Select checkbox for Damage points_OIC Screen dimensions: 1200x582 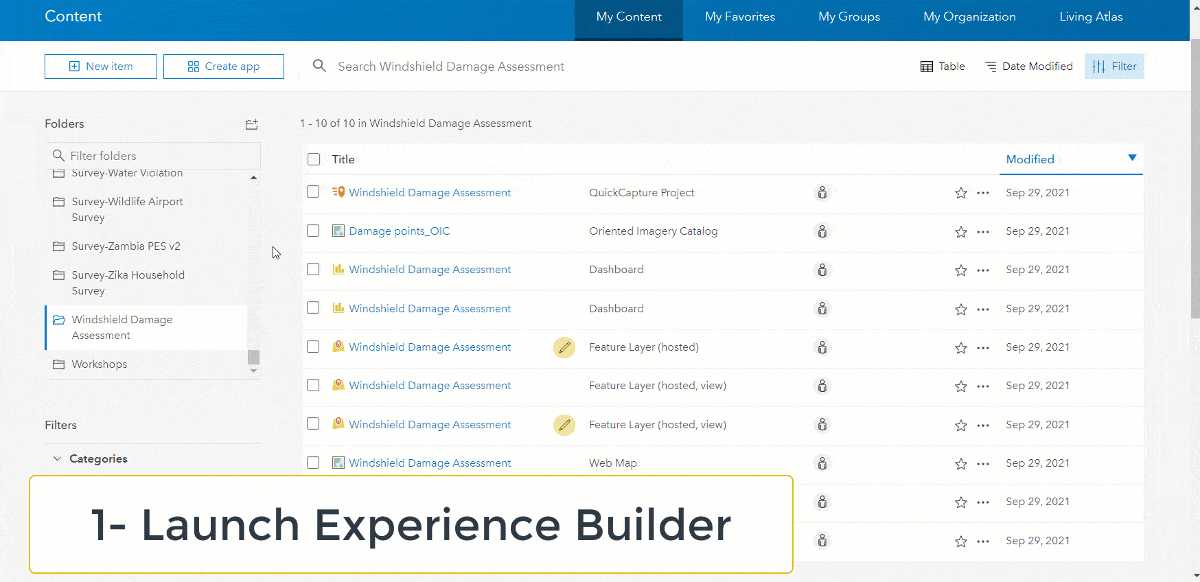point(314,231)
